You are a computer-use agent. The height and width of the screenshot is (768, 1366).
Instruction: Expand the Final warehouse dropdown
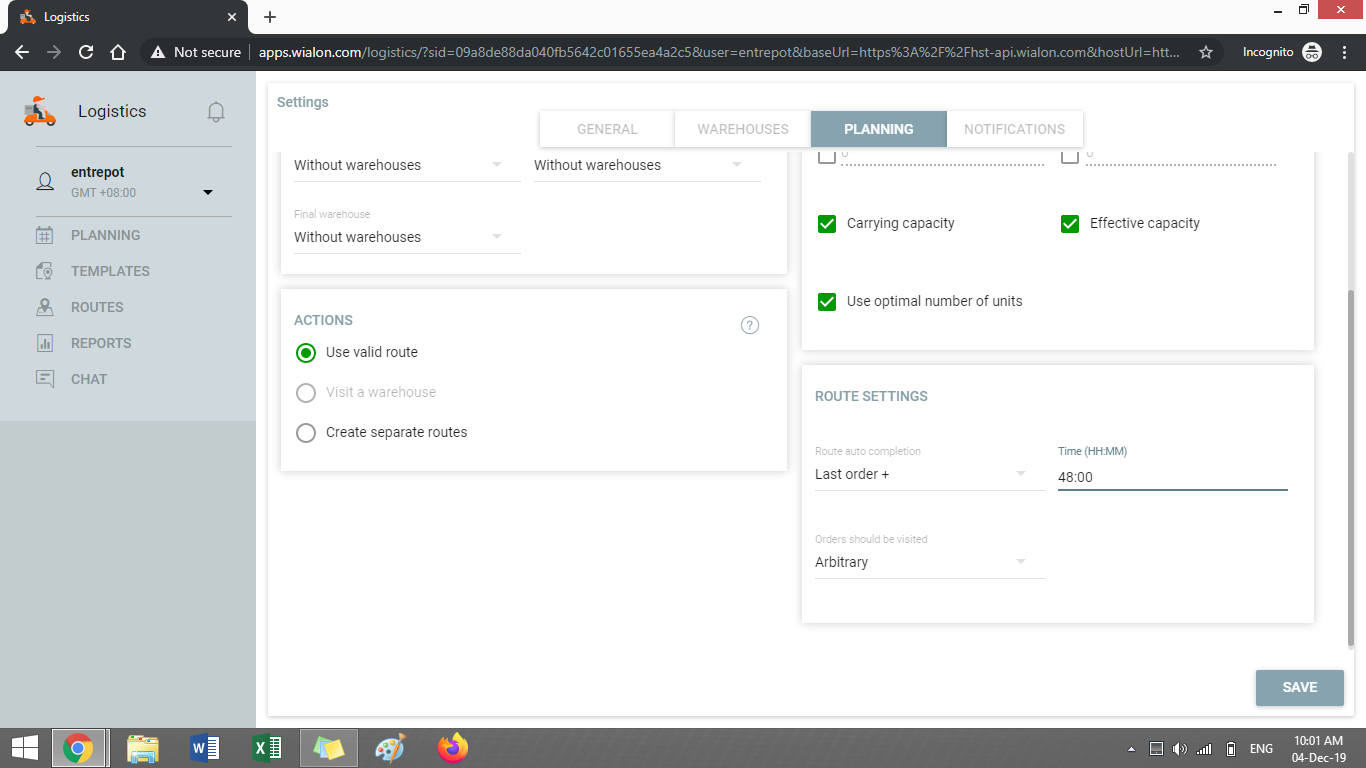pos(406,237)
